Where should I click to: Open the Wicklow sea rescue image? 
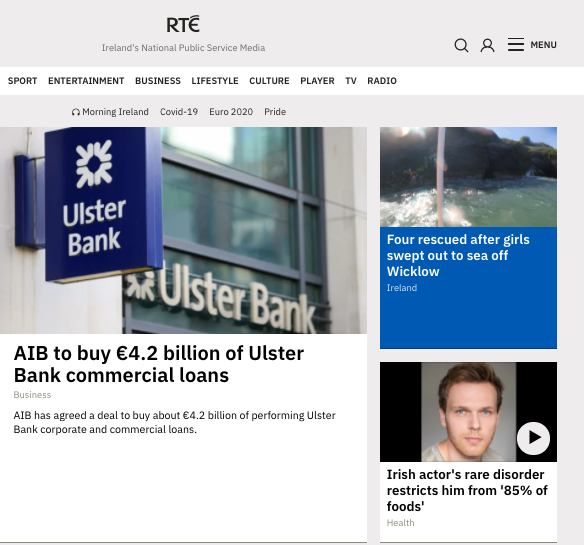pos(469,177)
